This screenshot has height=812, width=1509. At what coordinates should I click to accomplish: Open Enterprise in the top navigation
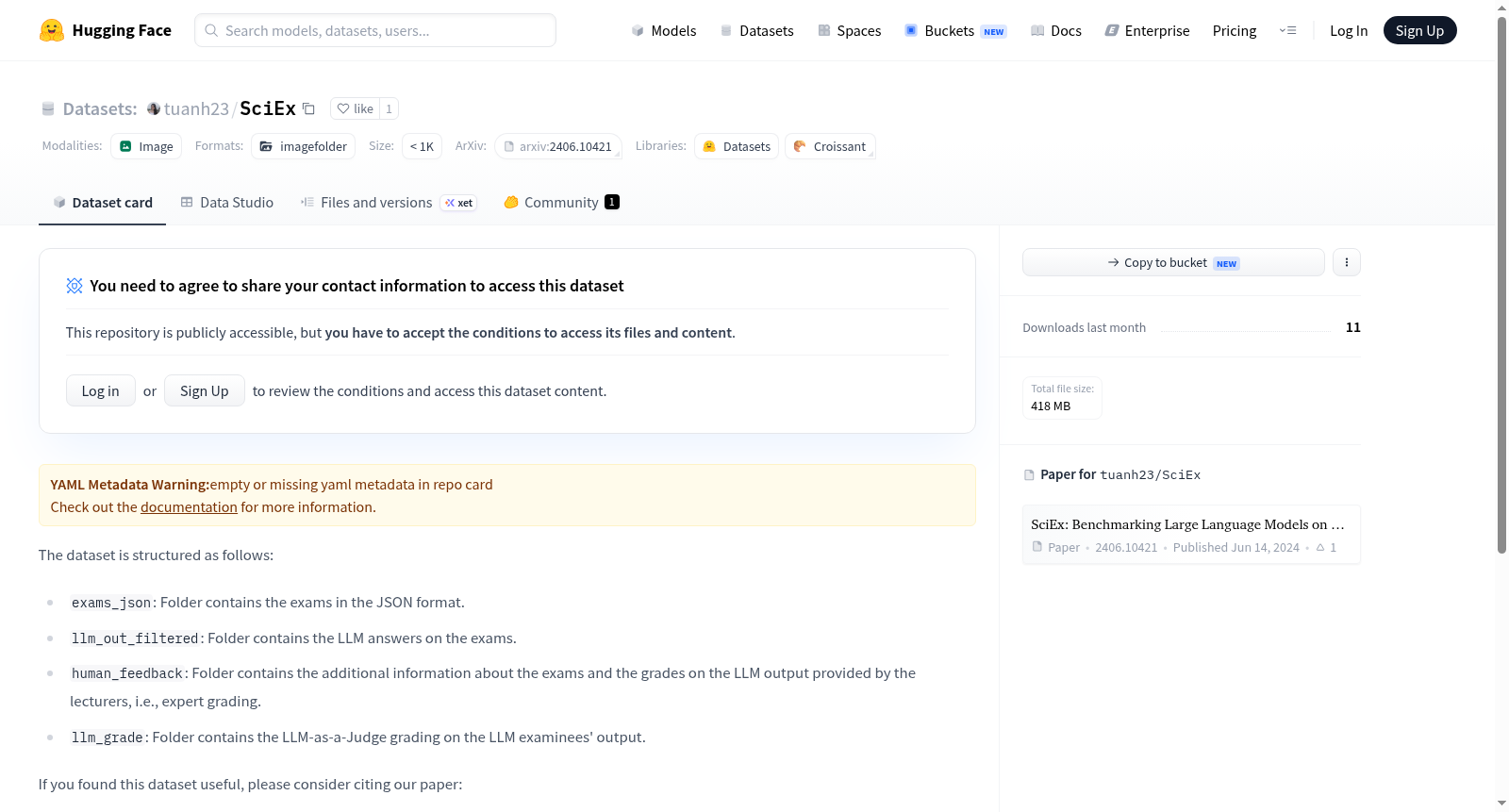[x=1148, y=30]
